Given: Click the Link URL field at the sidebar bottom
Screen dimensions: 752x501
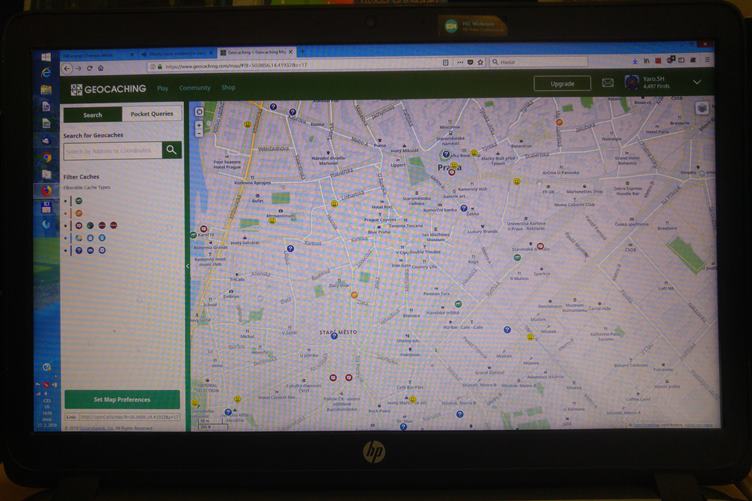Looking at the screenshot, I should tap(129, 417).
